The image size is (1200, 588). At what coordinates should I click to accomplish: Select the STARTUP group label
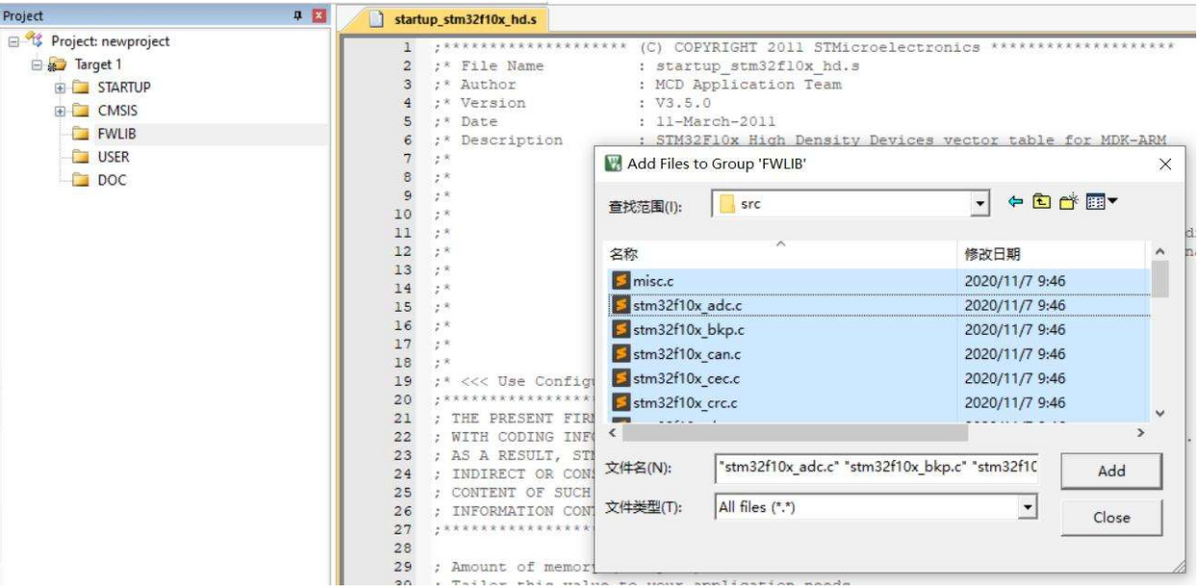124,88
